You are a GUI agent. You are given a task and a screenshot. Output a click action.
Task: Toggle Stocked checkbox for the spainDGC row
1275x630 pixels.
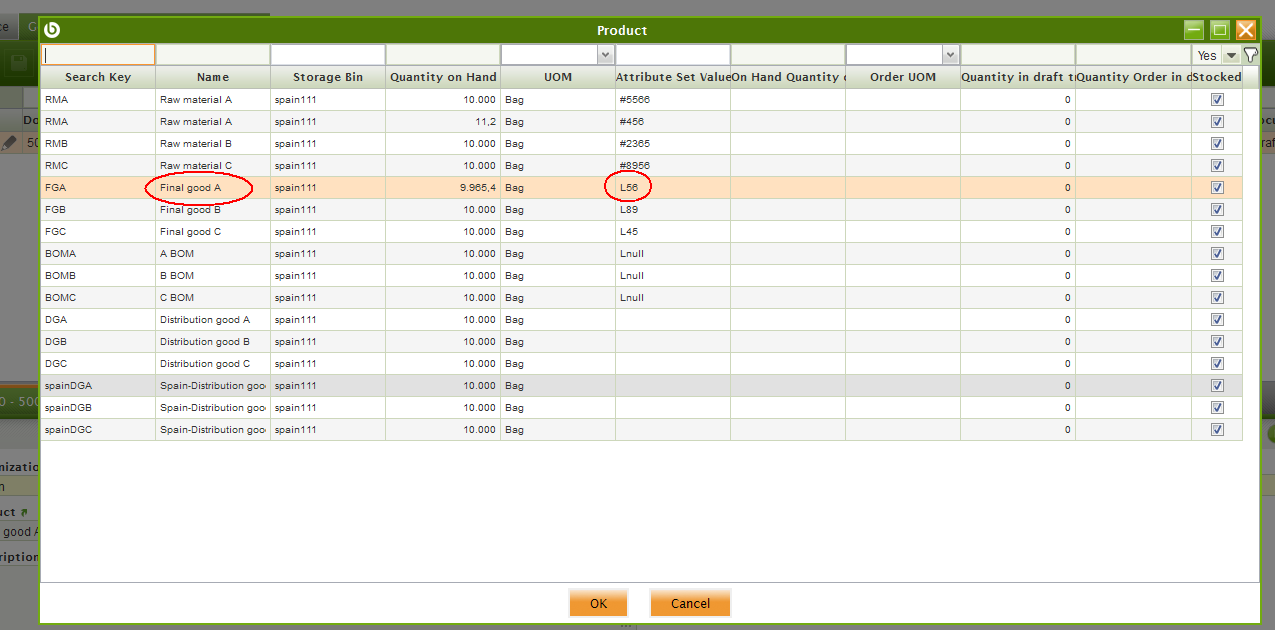[x=1217, y=430]
